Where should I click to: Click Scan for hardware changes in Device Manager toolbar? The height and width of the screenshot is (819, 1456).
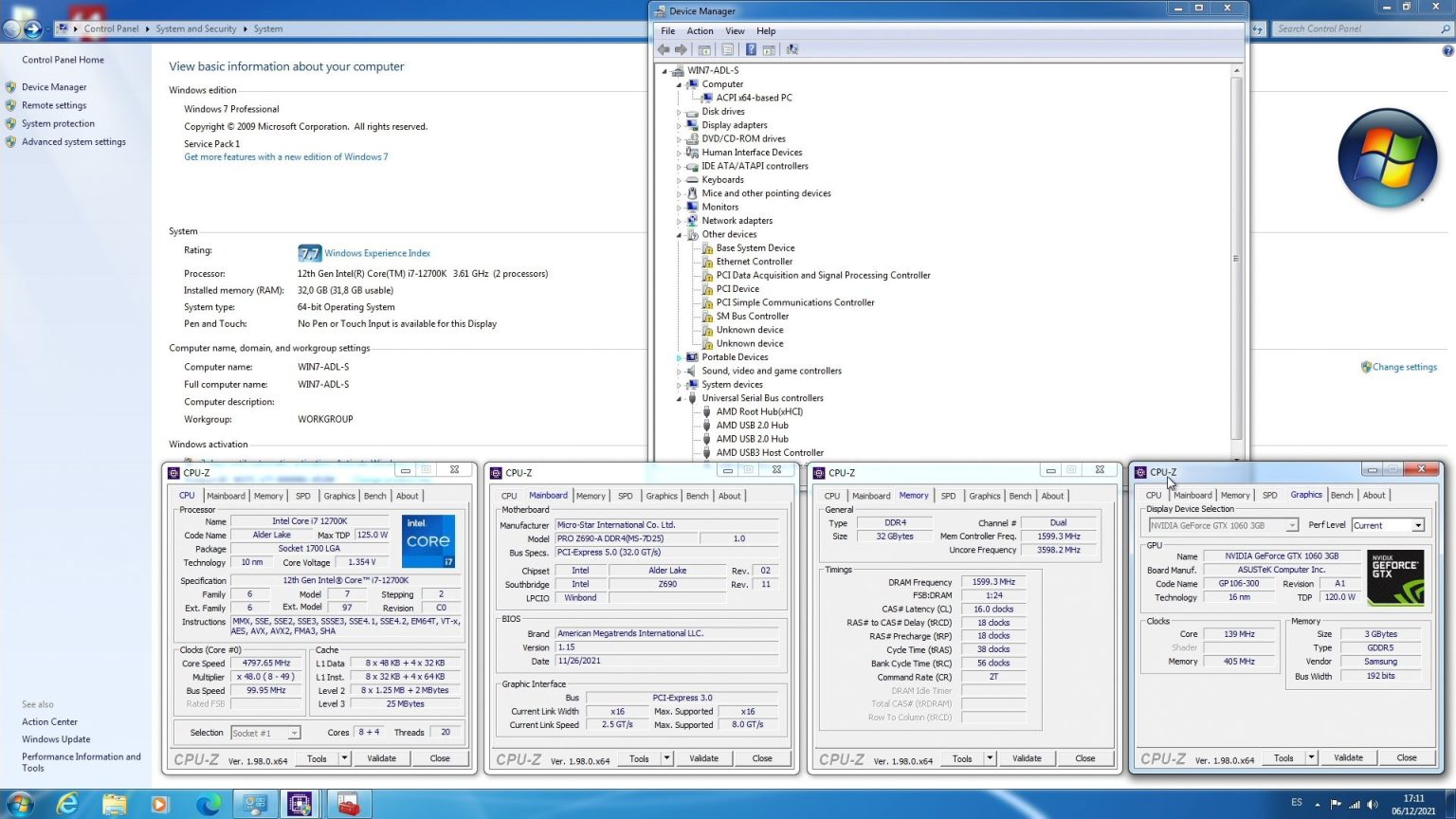(x=792, y=49)
